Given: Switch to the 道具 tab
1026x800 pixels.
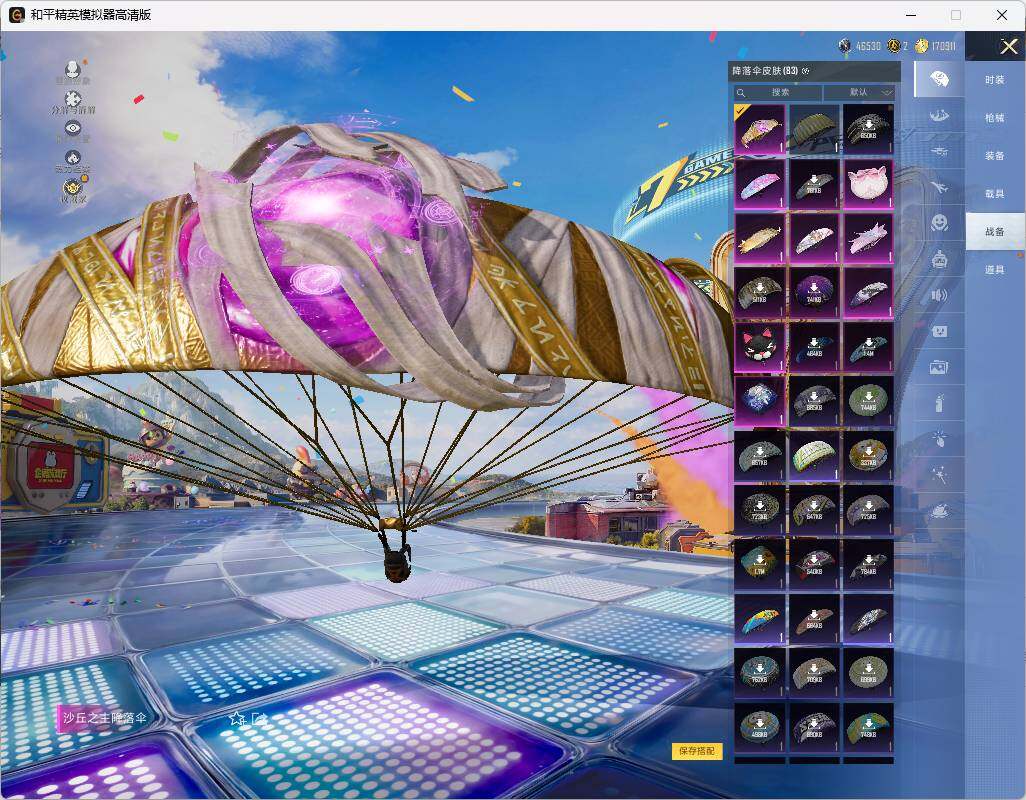Looking at the screenshot, I should [x=995, y=270].
